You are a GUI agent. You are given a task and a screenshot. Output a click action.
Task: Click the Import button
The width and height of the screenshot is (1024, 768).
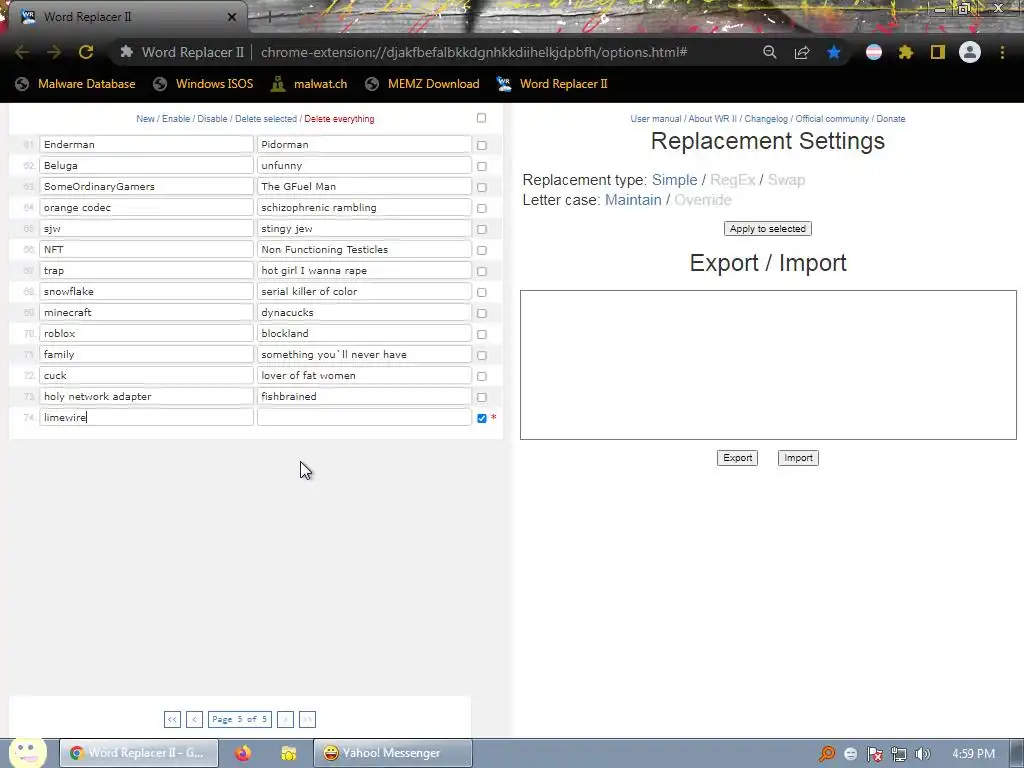798,458
